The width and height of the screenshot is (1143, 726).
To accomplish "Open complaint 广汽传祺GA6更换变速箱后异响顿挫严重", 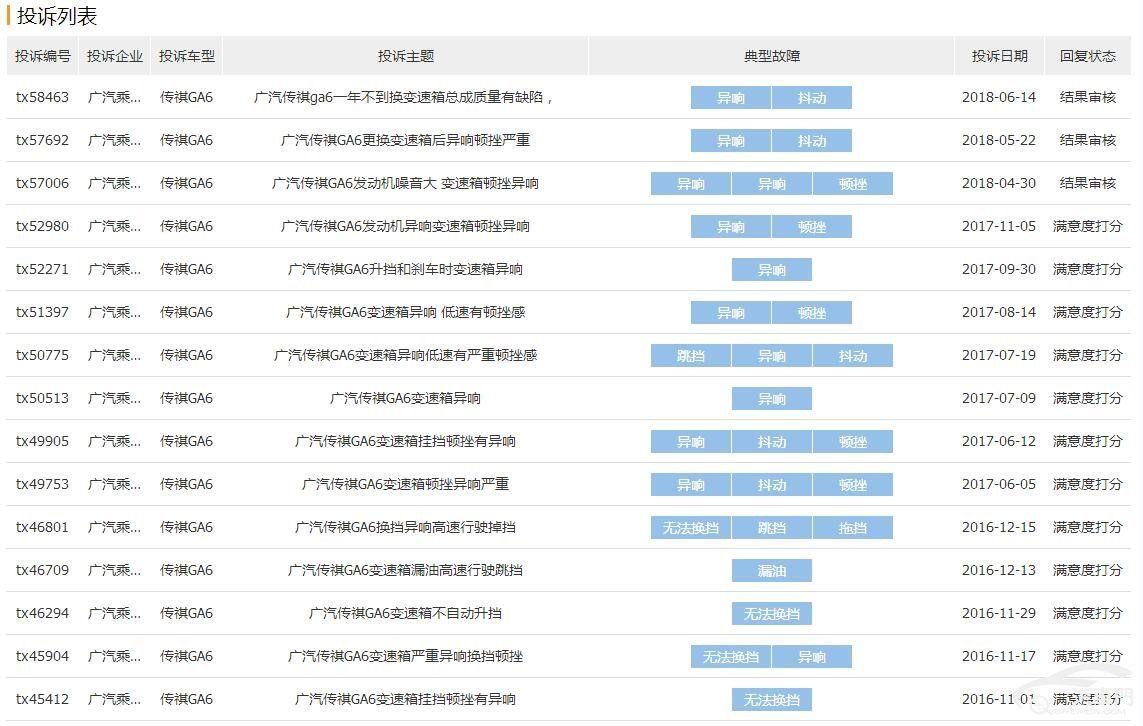I will click(x=405, y=140).
